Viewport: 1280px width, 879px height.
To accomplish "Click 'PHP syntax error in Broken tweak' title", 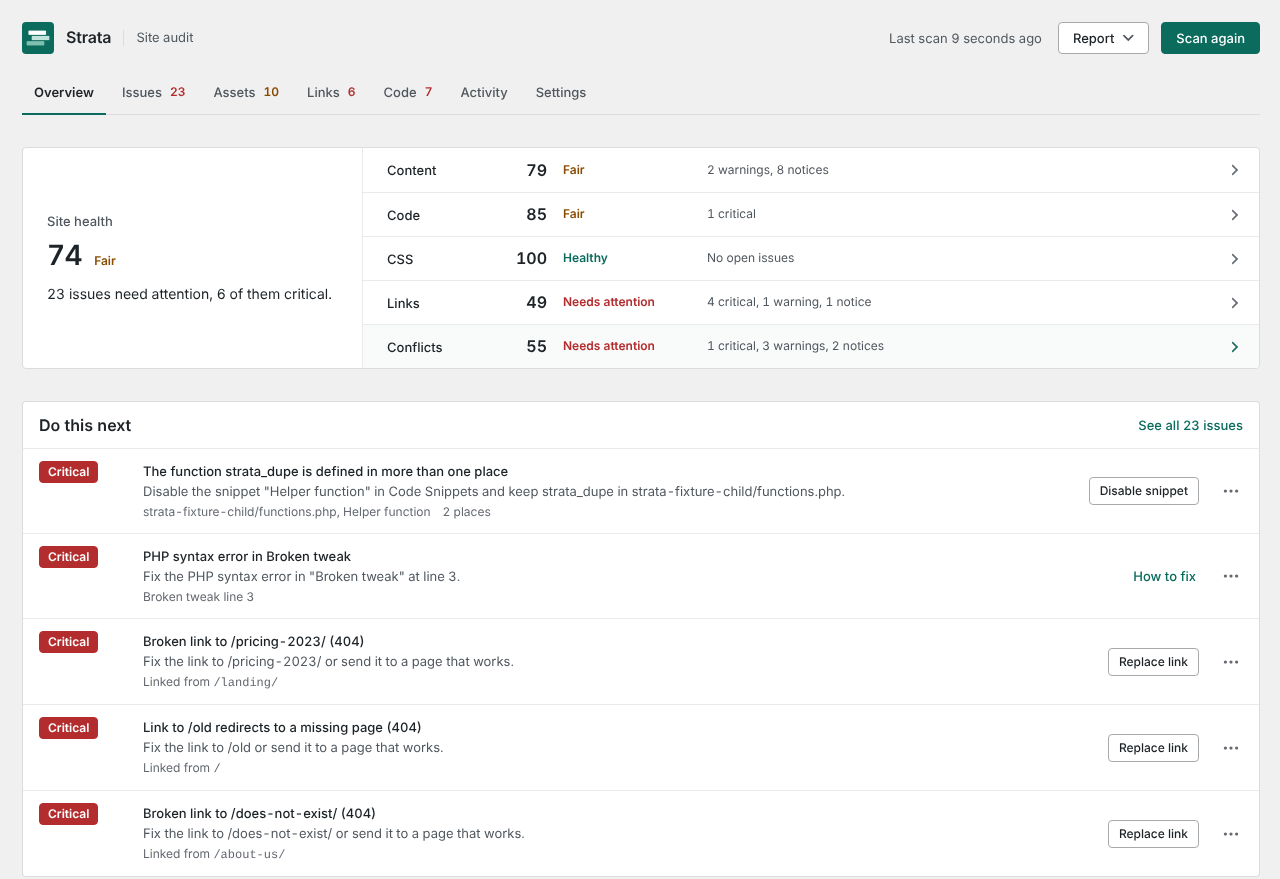I will [247, 556].
